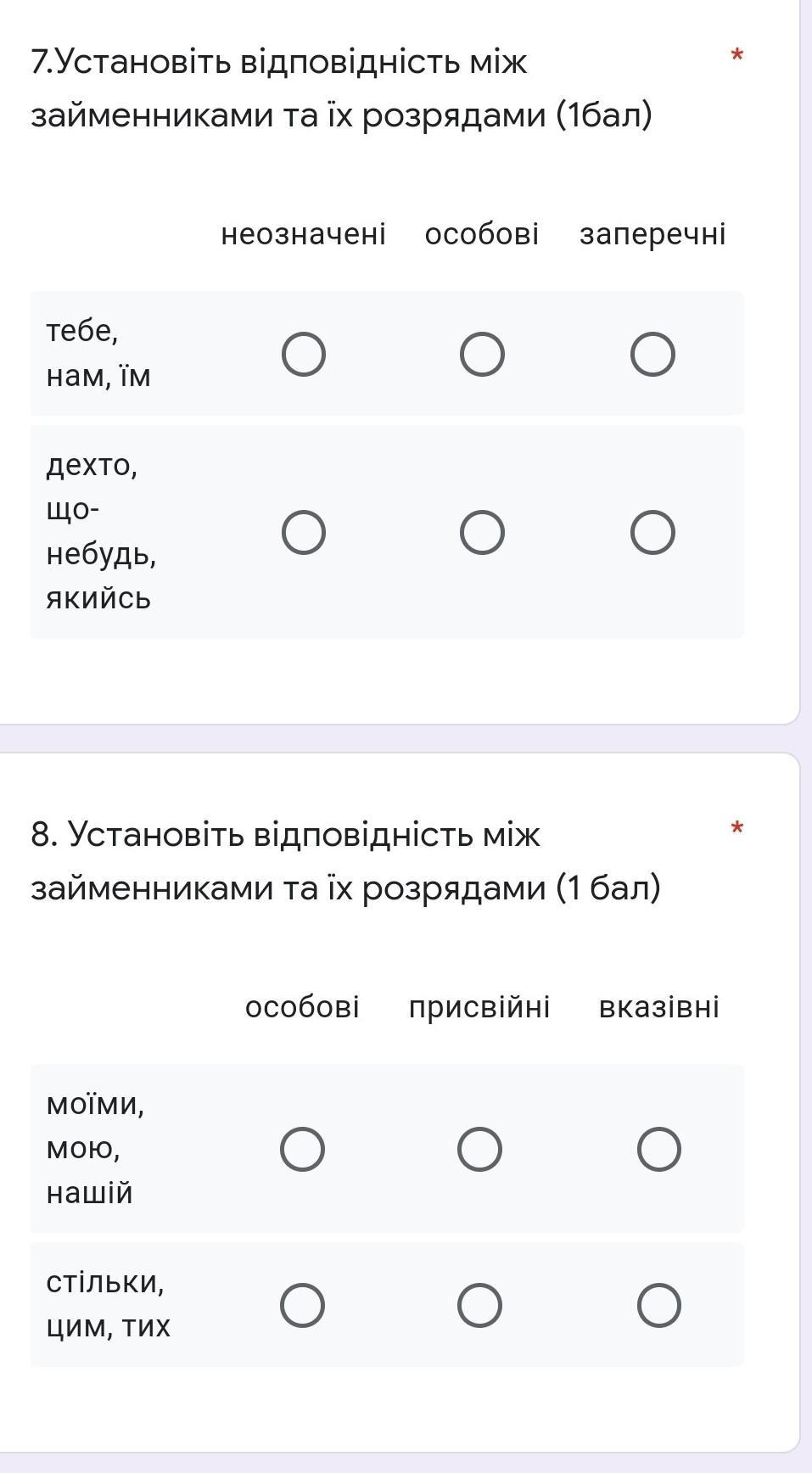Click the question 7 title text
The height and width of the screenshot is (1473, 812).
click(341, 88)
